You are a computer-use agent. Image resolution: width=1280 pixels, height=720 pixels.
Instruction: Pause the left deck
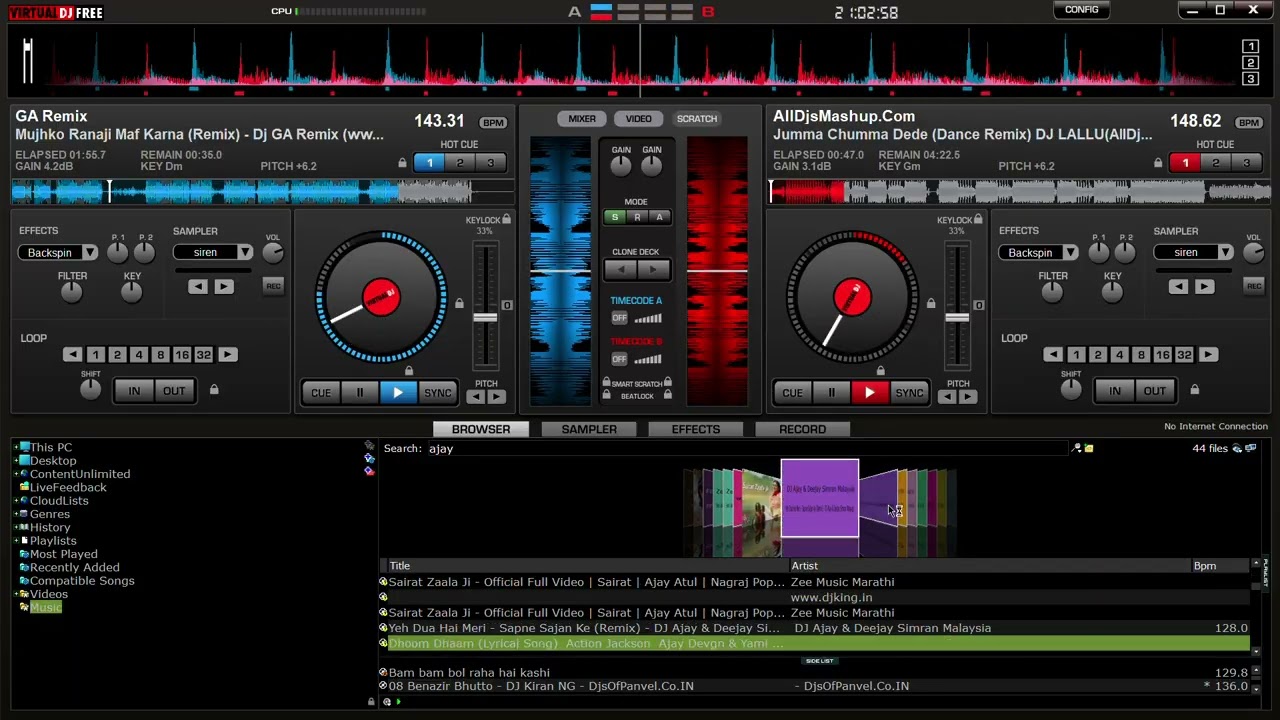click(x=360, y=393)
